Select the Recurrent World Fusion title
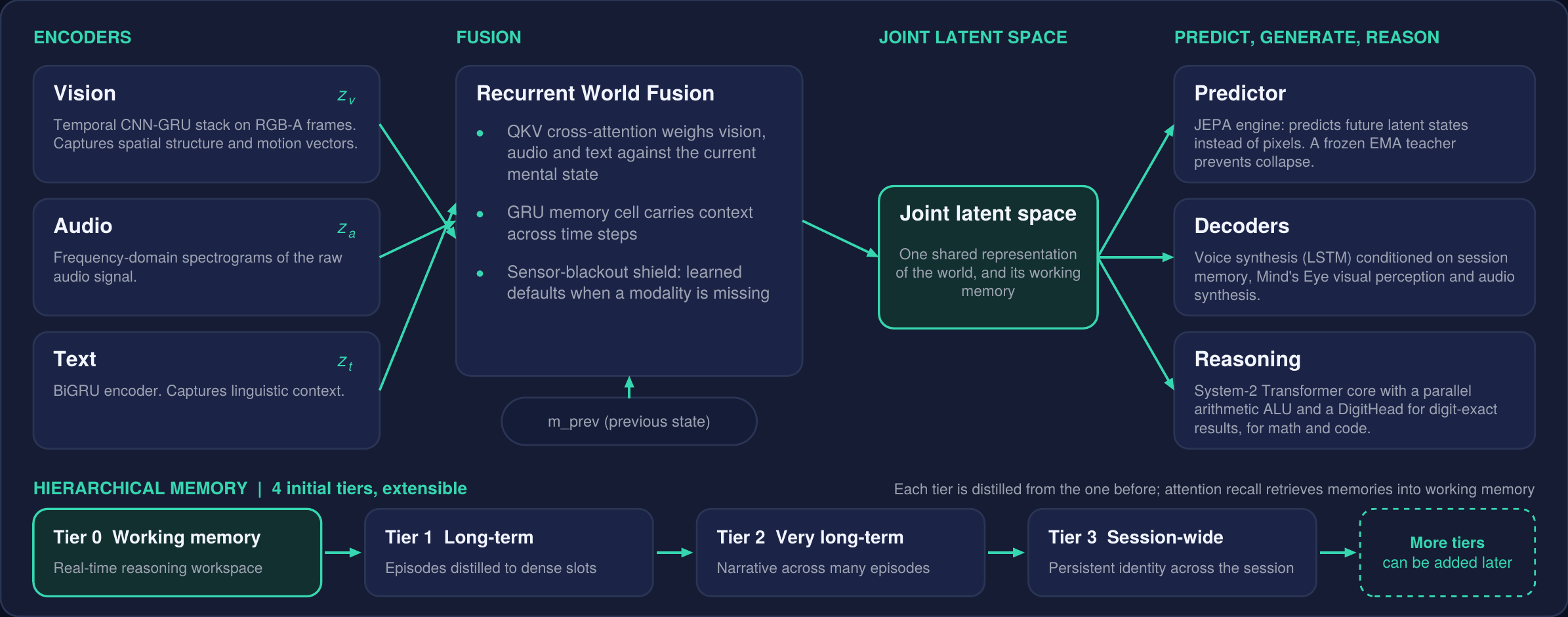This screenshot has width=1568, height=617. point(595,93)
